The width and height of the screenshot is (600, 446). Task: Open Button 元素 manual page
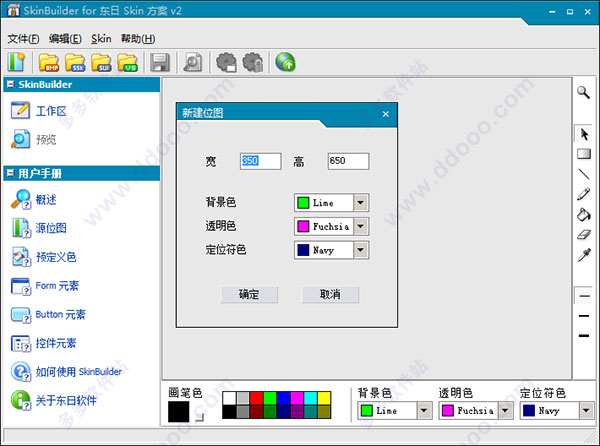pos(48,314)
